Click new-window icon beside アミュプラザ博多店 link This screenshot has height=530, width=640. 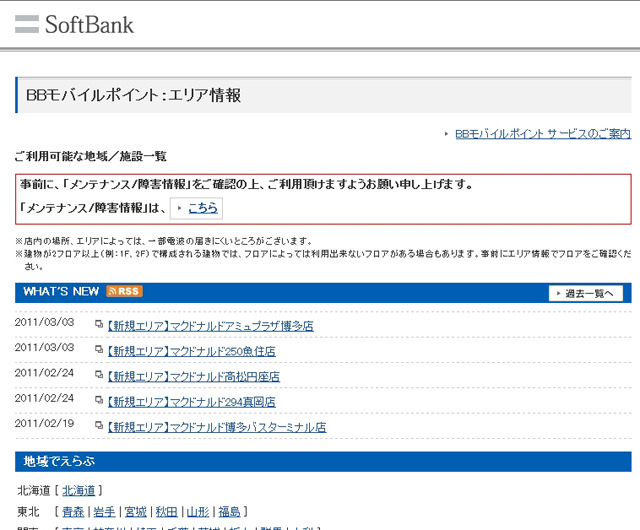click(x=99, y=324)
